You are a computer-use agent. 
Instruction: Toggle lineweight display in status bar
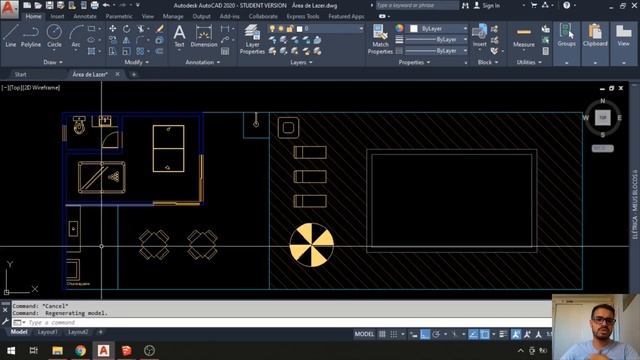click(503, 334)
